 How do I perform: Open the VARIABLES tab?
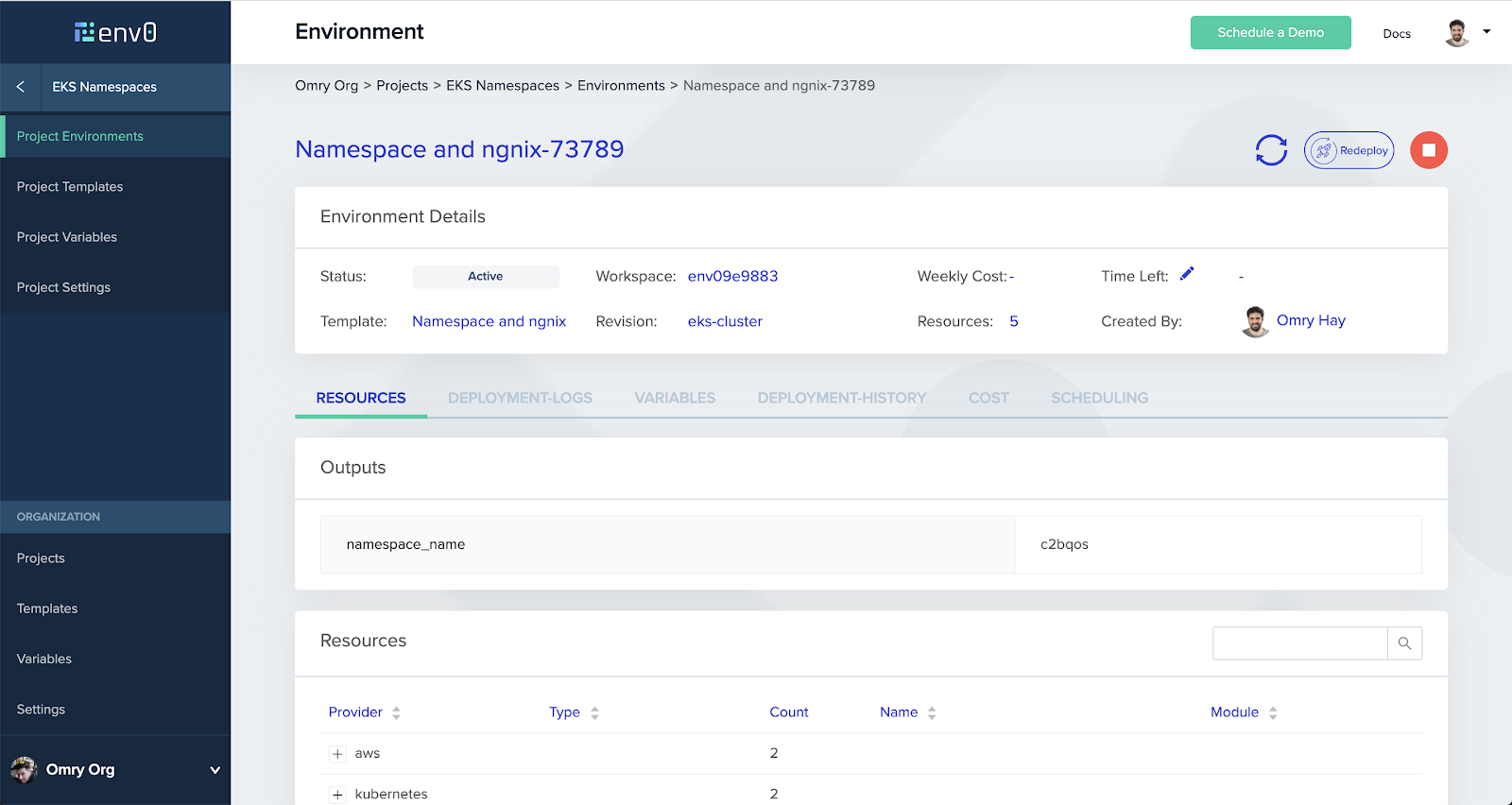coord(675,398)
